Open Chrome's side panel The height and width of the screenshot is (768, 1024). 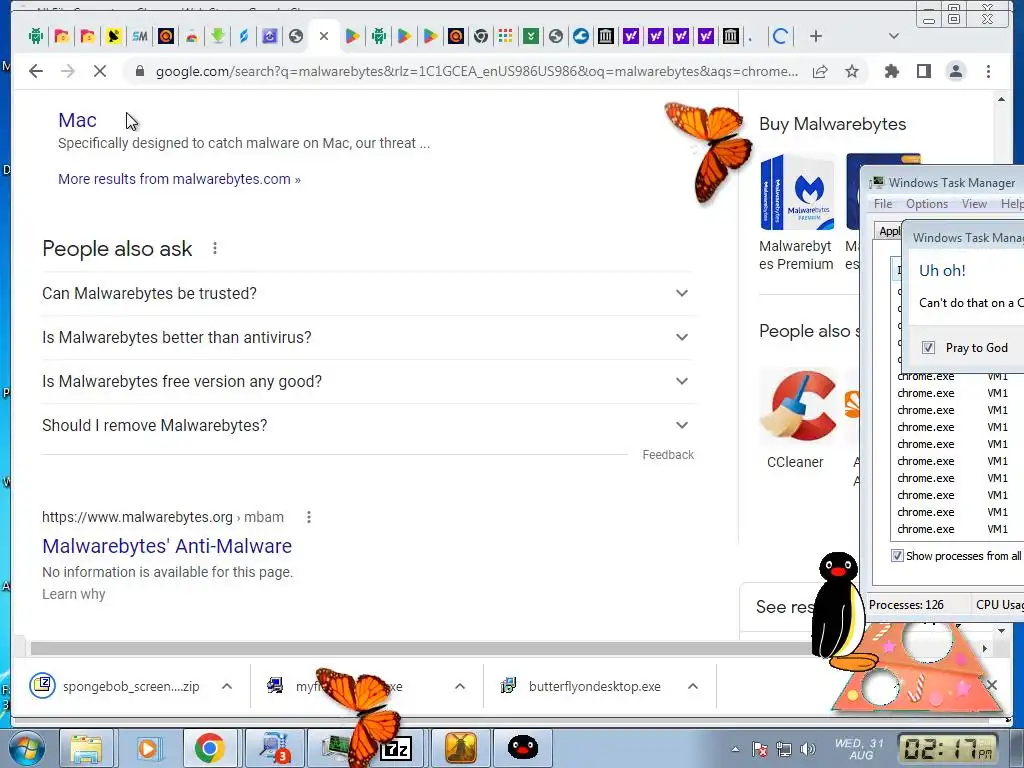[923, 71]
